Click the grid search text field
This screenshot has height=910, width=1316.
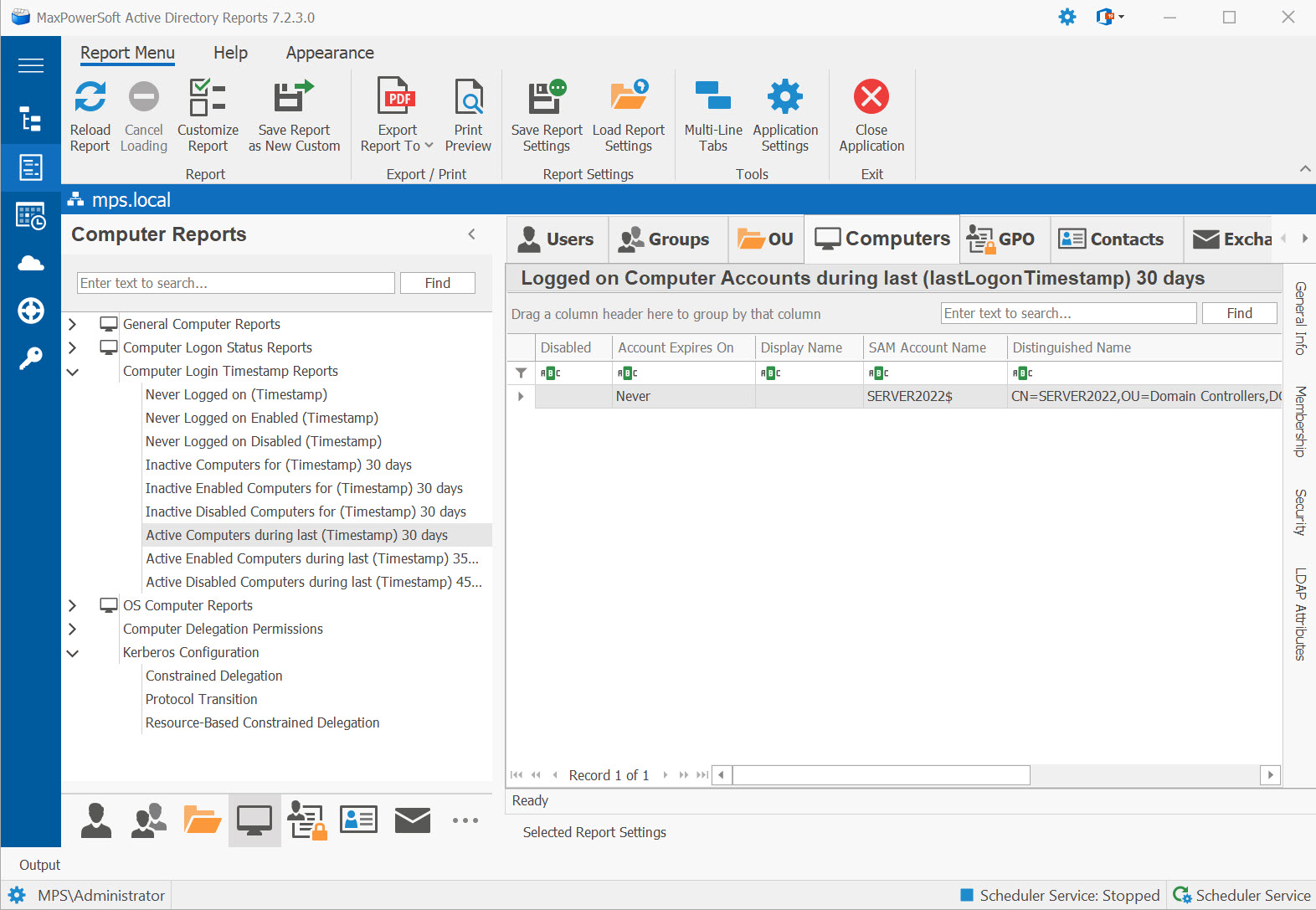pyautogui.click(x=1068, y=313)
